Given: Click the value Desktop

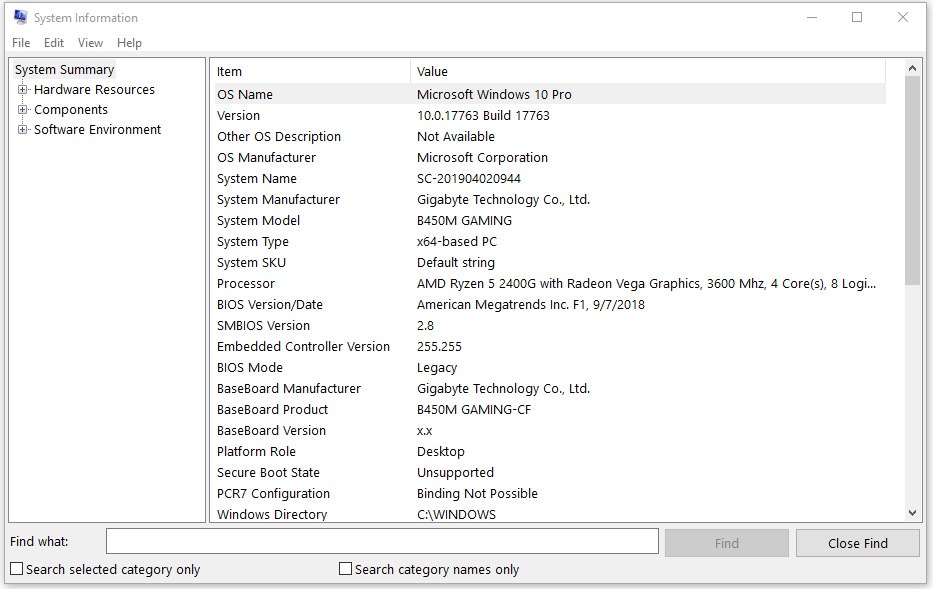Looking at the screenshot, I should click(440, 452).
